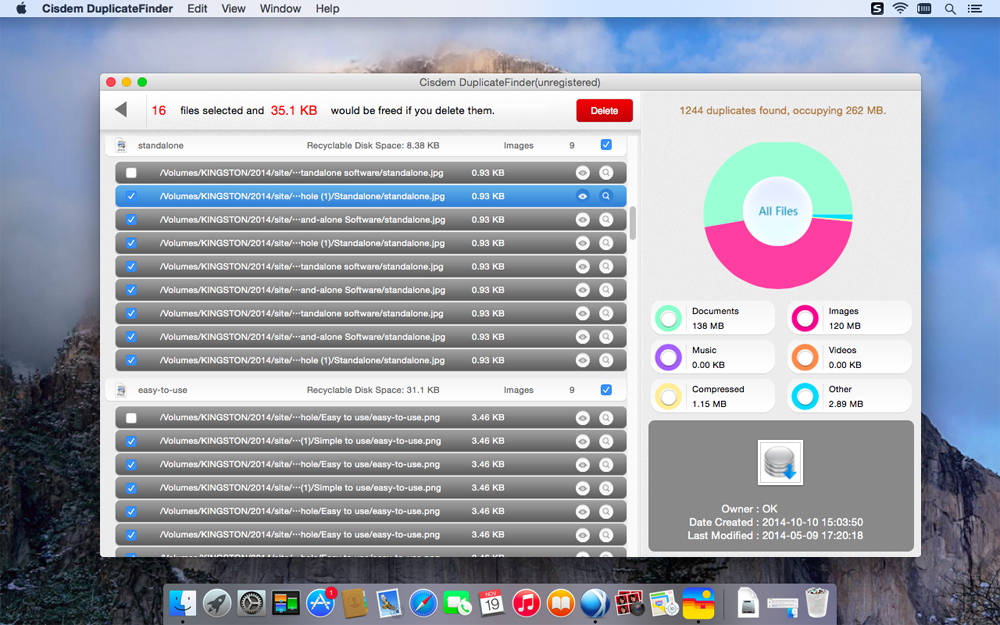Screen dimensions: 1000x625
Task: Click the easy-to-use group PNG file icon
Action: click(x=121, y=390)
